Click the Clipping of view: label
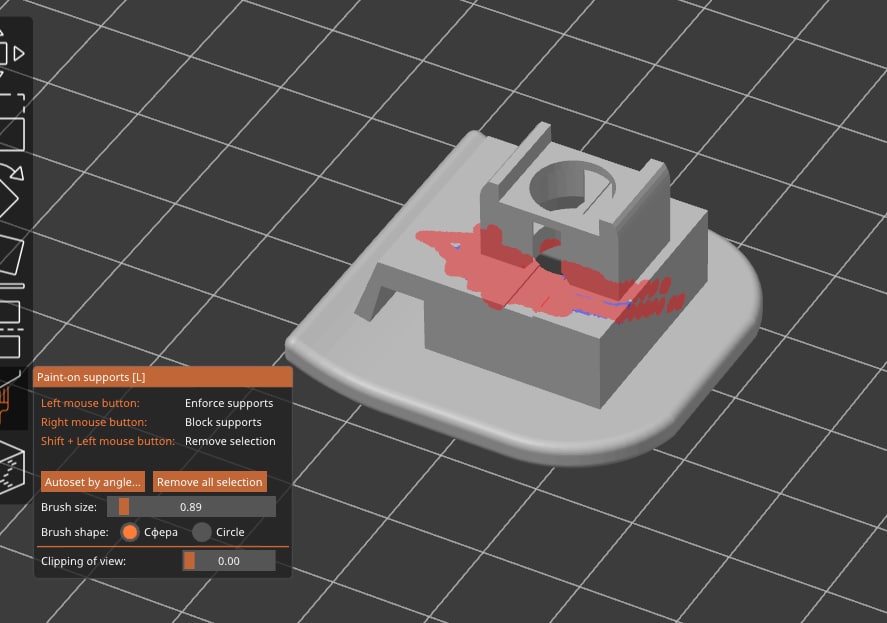887x623 pixels. [84, 561]
